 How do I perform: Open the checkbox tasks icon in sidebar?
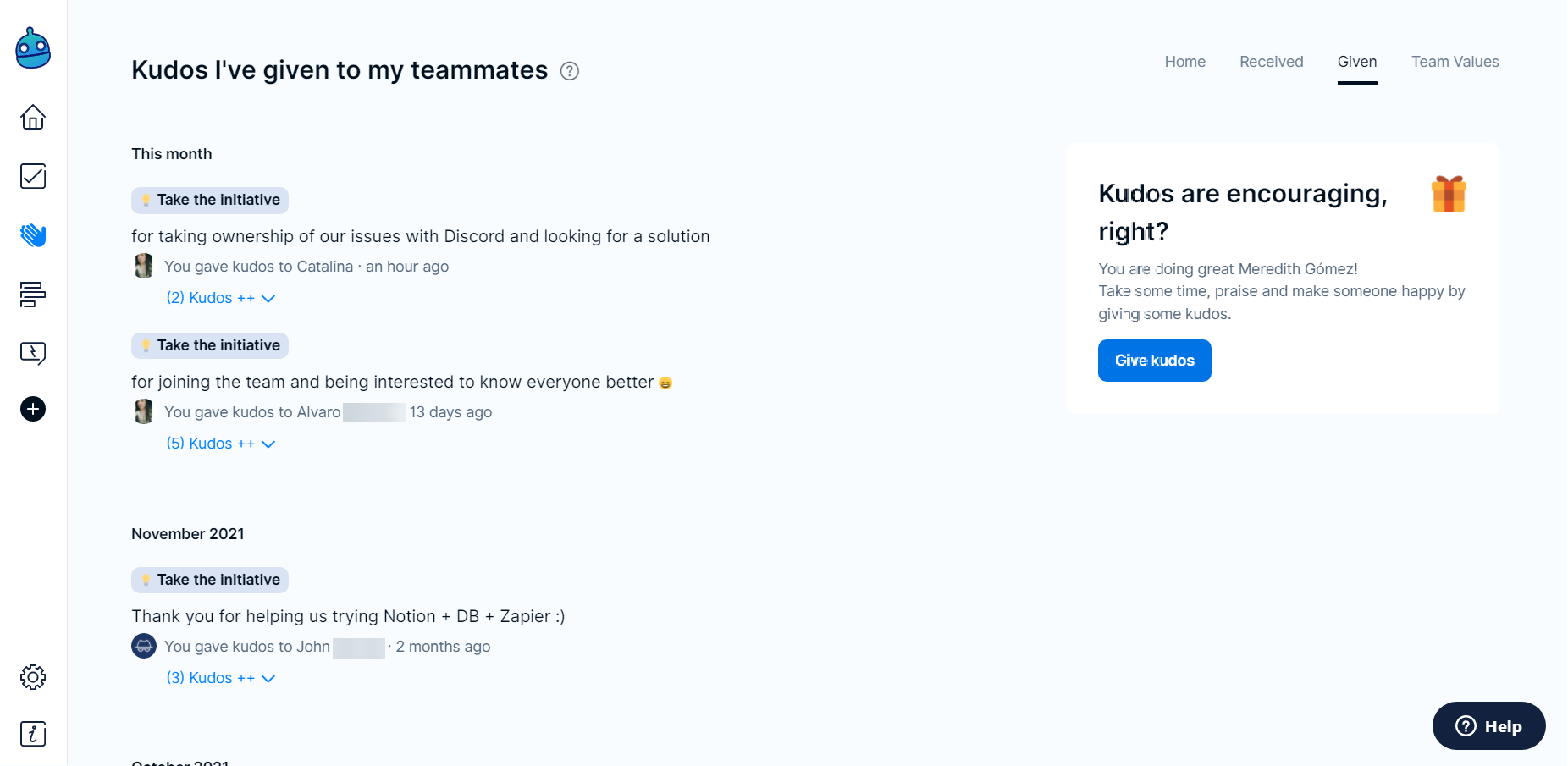[33, 176]
